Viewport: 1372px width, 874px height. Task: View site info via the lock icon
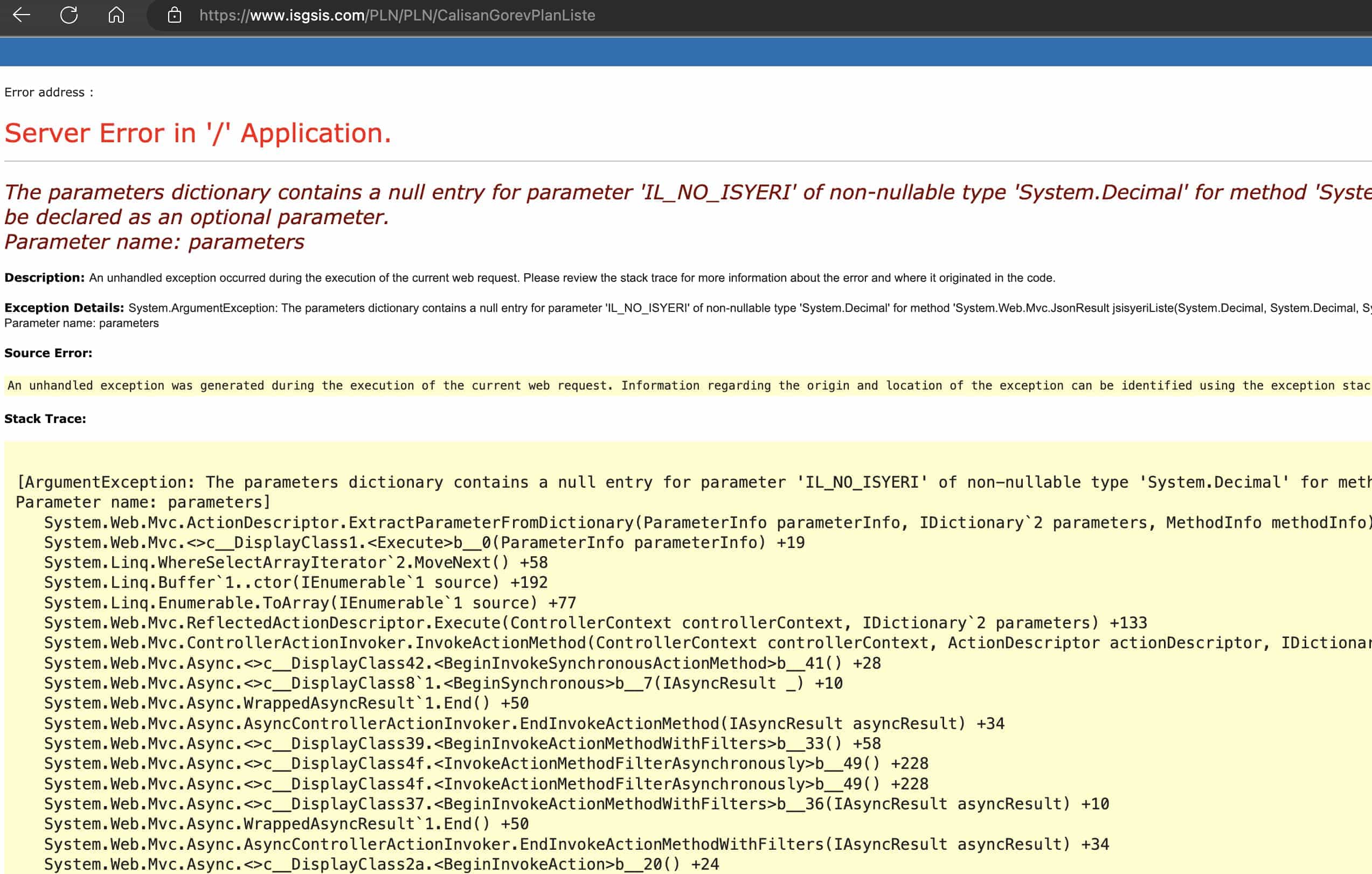[175, 16]
